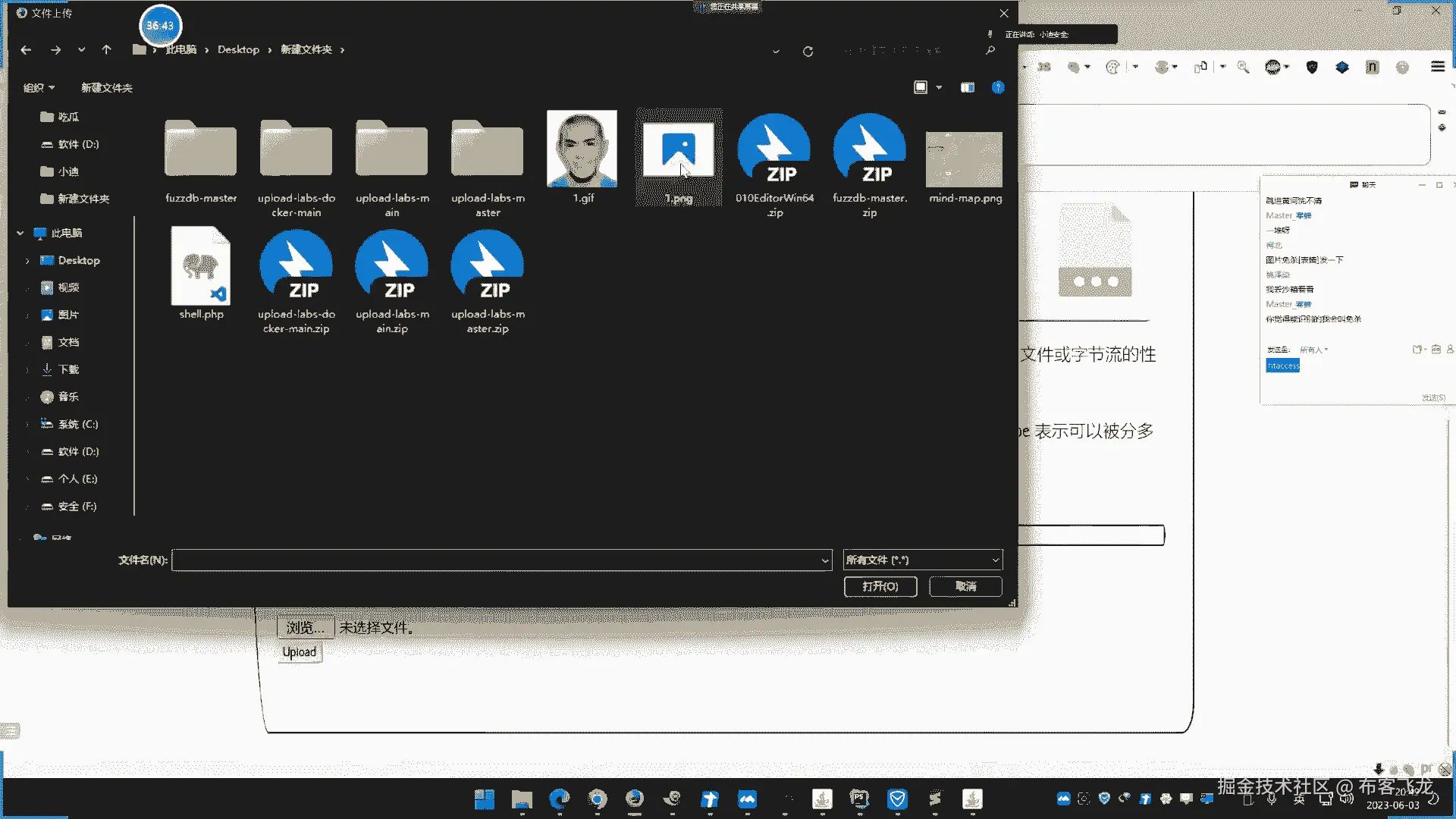Open Edge browser from the taskbar
Viewport: 1456px width, 819px height.
tap(560, 799)
